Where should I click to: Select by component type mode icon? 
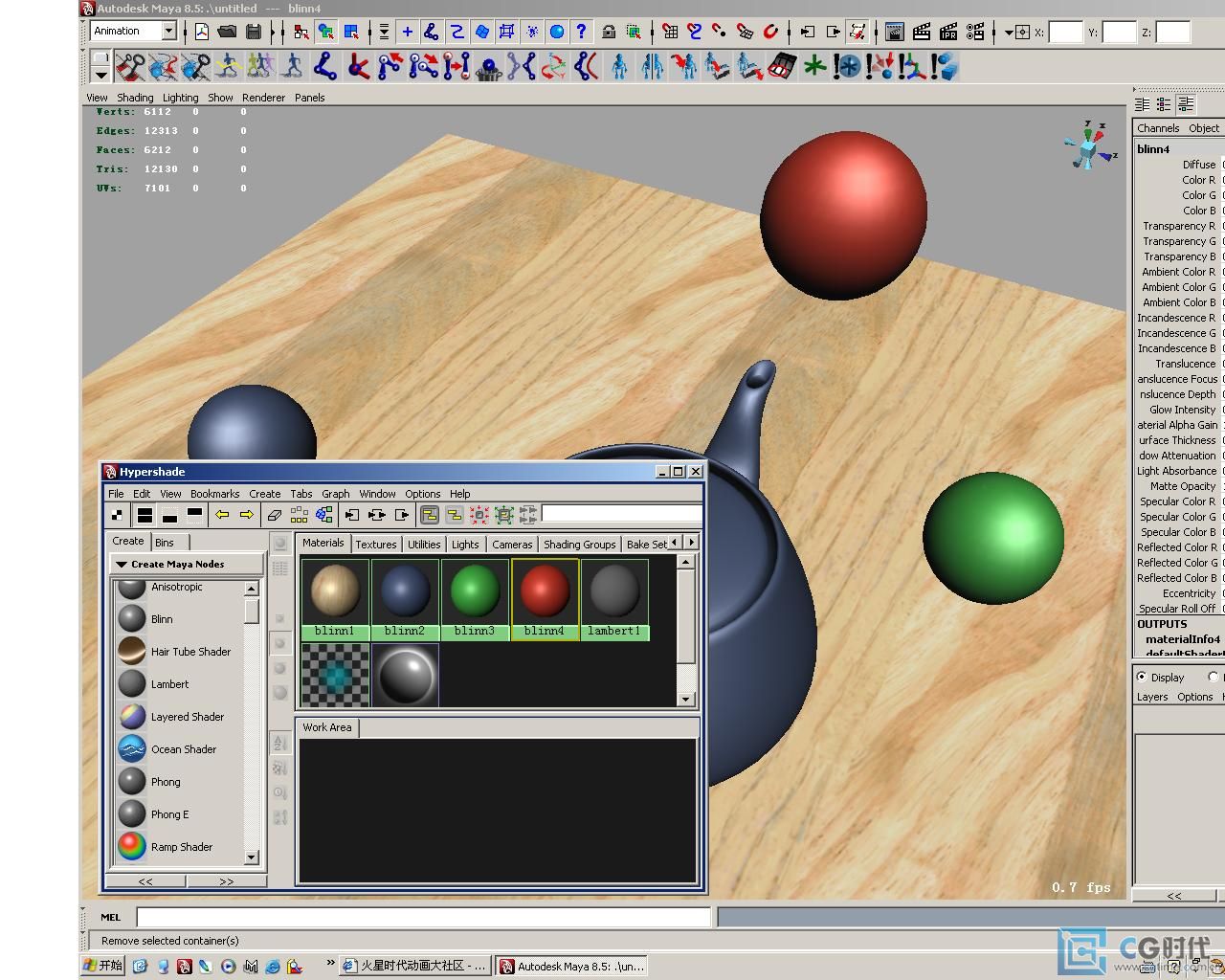coord(351,32)
